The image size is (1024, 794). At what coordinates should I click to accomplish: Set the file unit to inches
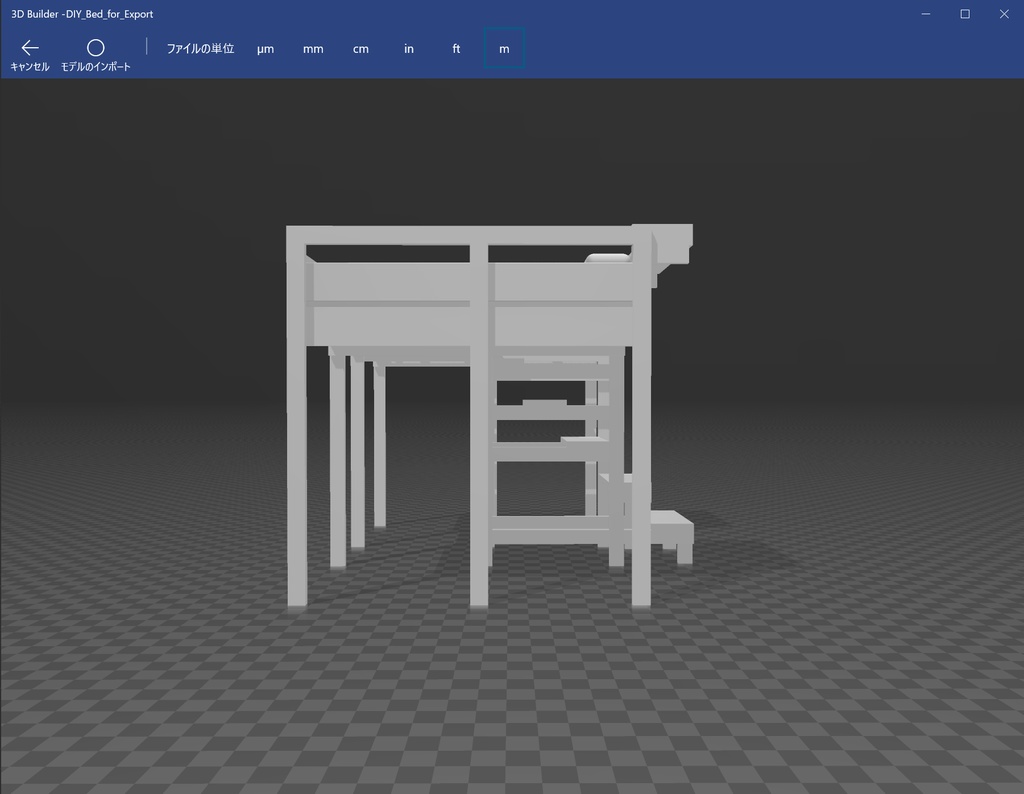408,48
